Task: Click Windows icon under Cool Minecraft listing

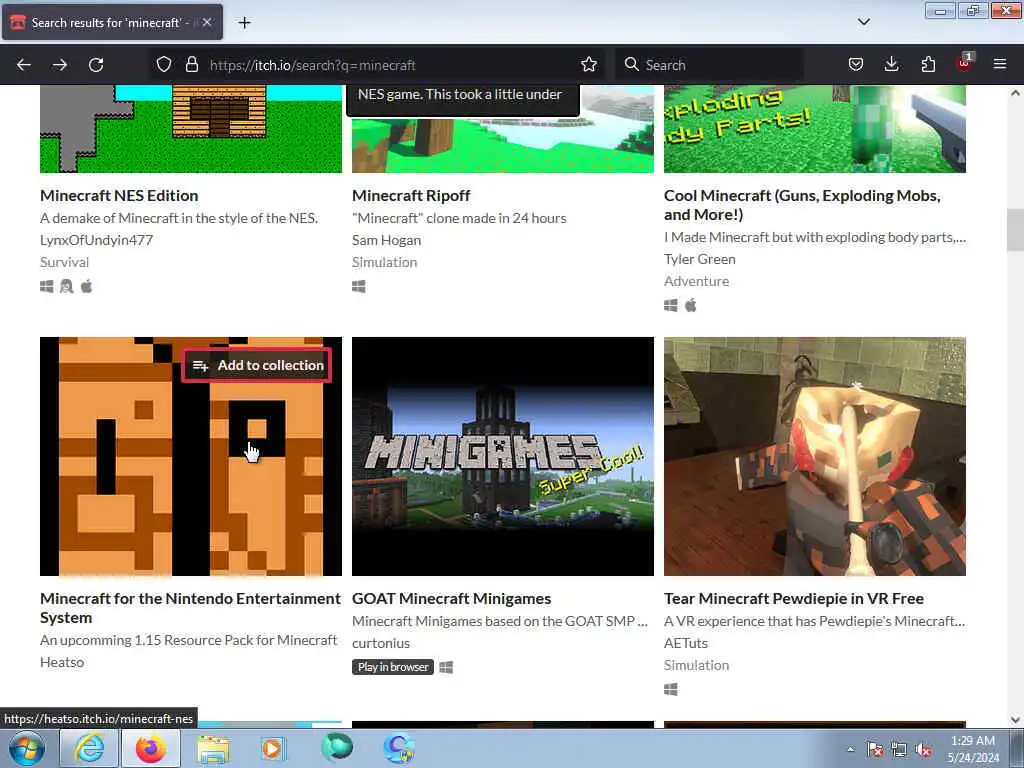Action: pyautogui.click(x=671, y=305)
